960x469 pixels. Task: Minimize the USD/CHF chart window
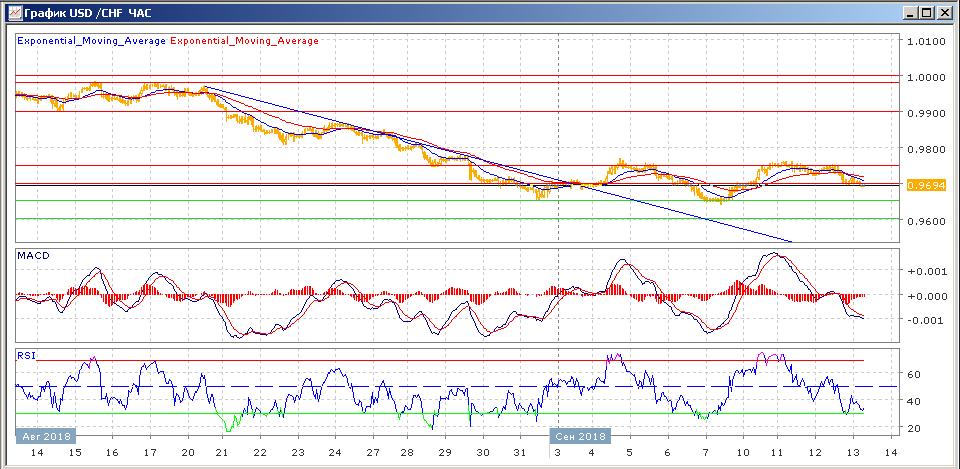coord(909,12)
